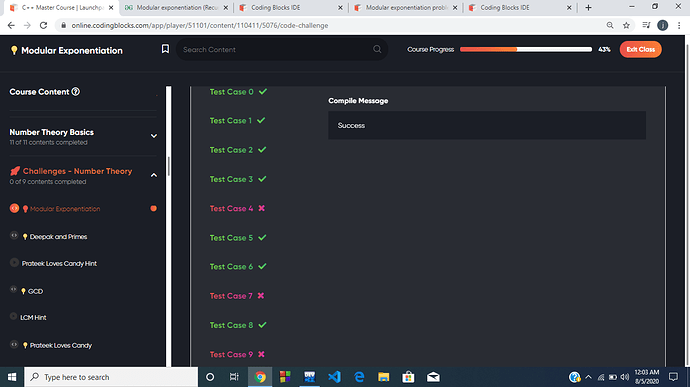Screen dimensions: 690x387
Task: Click the Exit Class button
Action: point(640,49)
